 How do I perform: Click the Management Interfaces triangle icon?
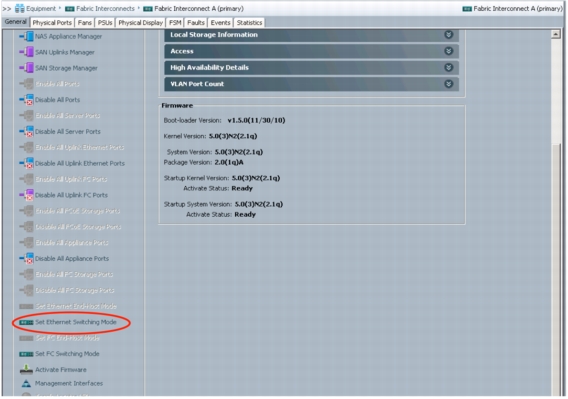coord(26,383)
